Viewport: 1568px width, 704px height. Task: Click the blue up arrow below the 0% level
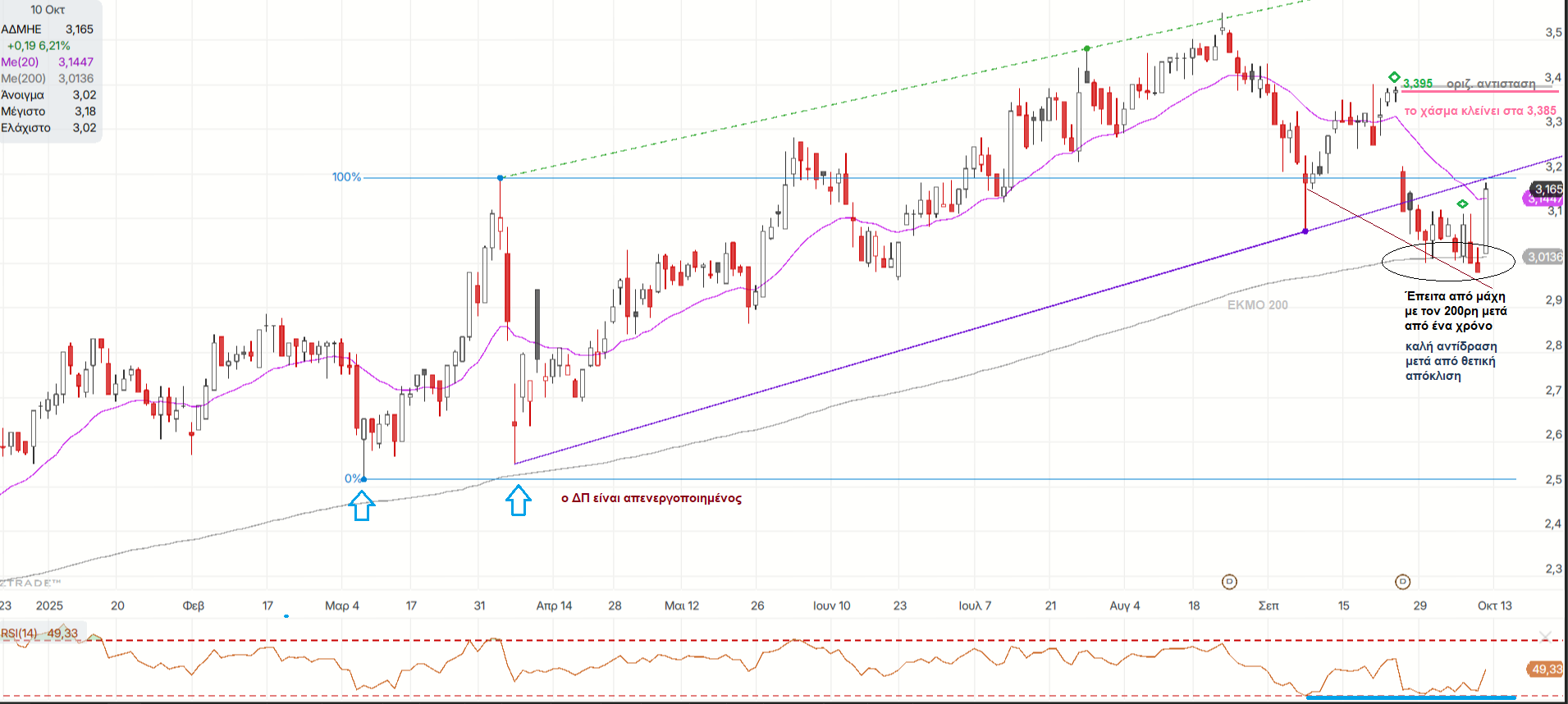coord(362,505)
